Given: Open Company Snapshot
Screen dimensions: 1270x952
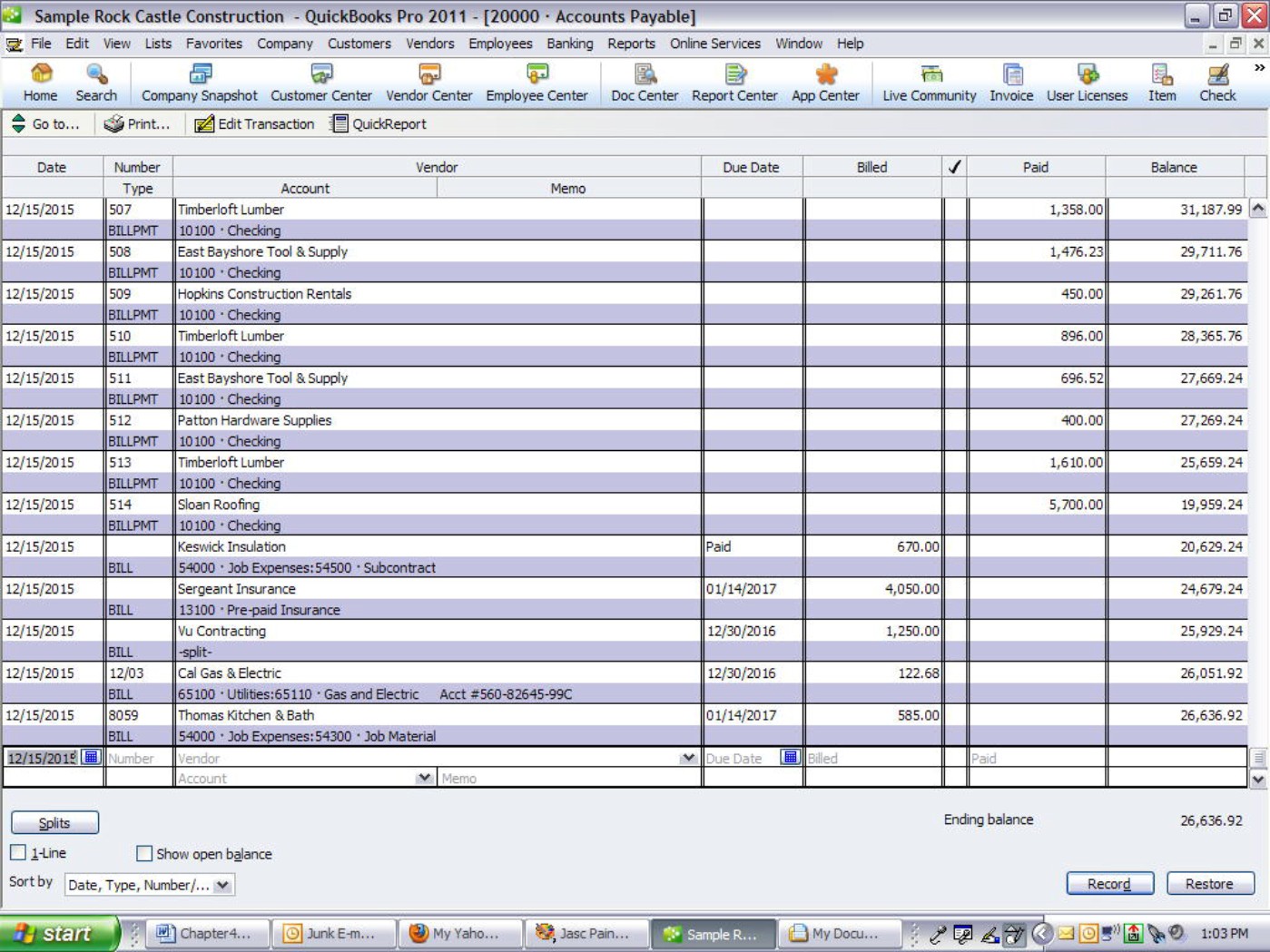Looking at the screenshot, I should pyautogui.click(x=199, y=83).
